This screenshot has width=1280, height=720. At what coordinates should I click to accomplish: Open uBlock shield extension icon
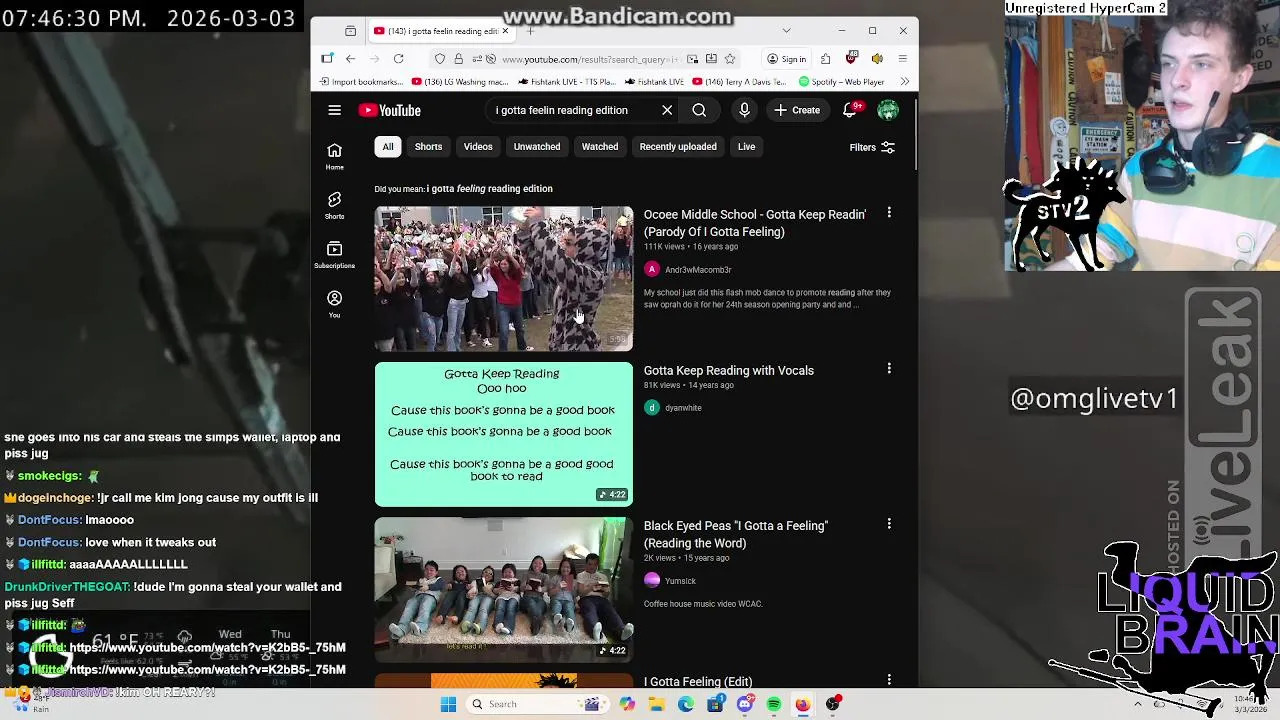(851, 59)
